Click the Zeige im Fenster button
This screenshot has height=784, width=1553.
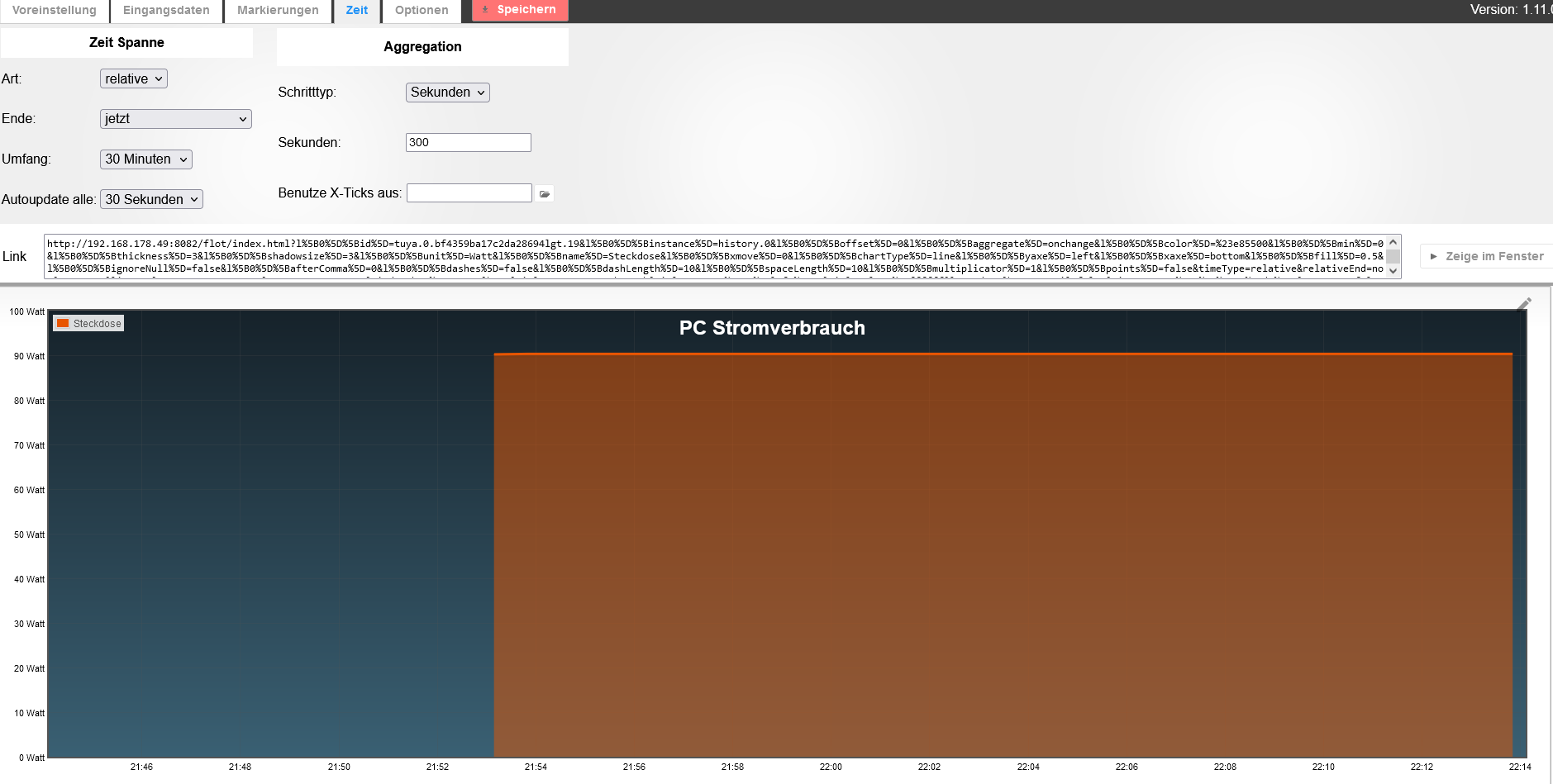[1486, 256]
